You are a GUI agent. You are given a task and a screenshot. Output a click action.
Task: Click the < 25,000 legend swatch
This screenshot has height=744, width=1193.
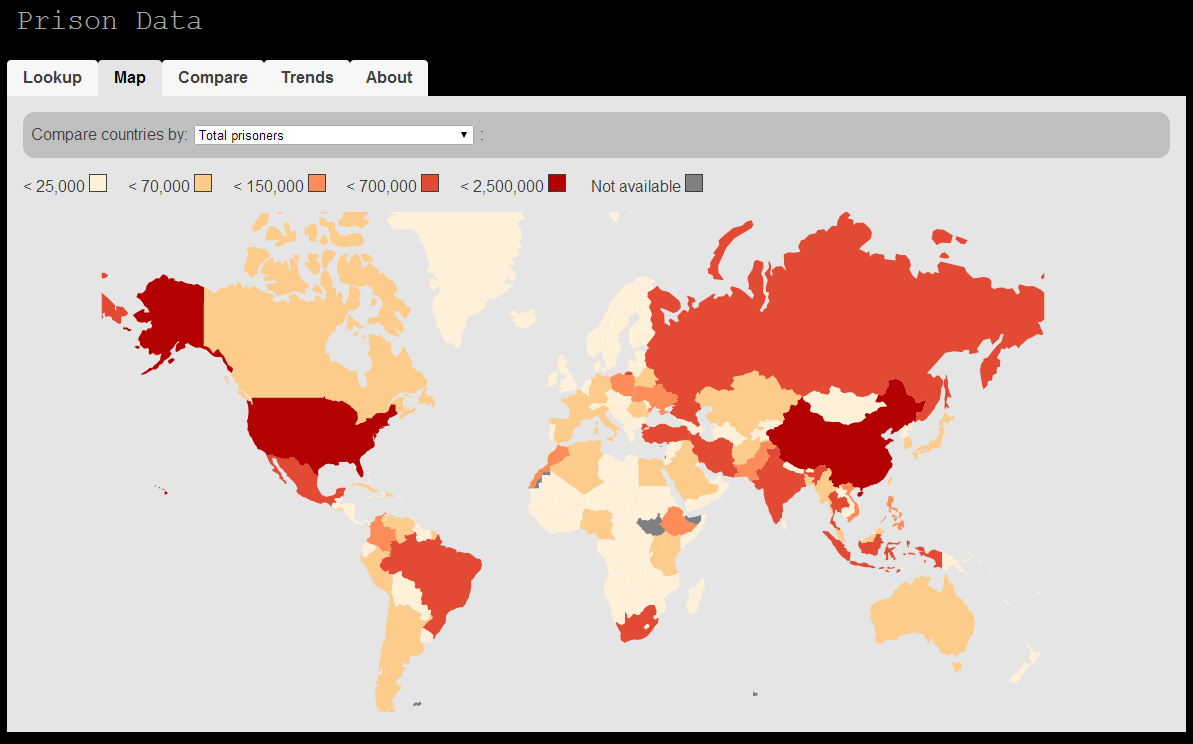[98, 183]
